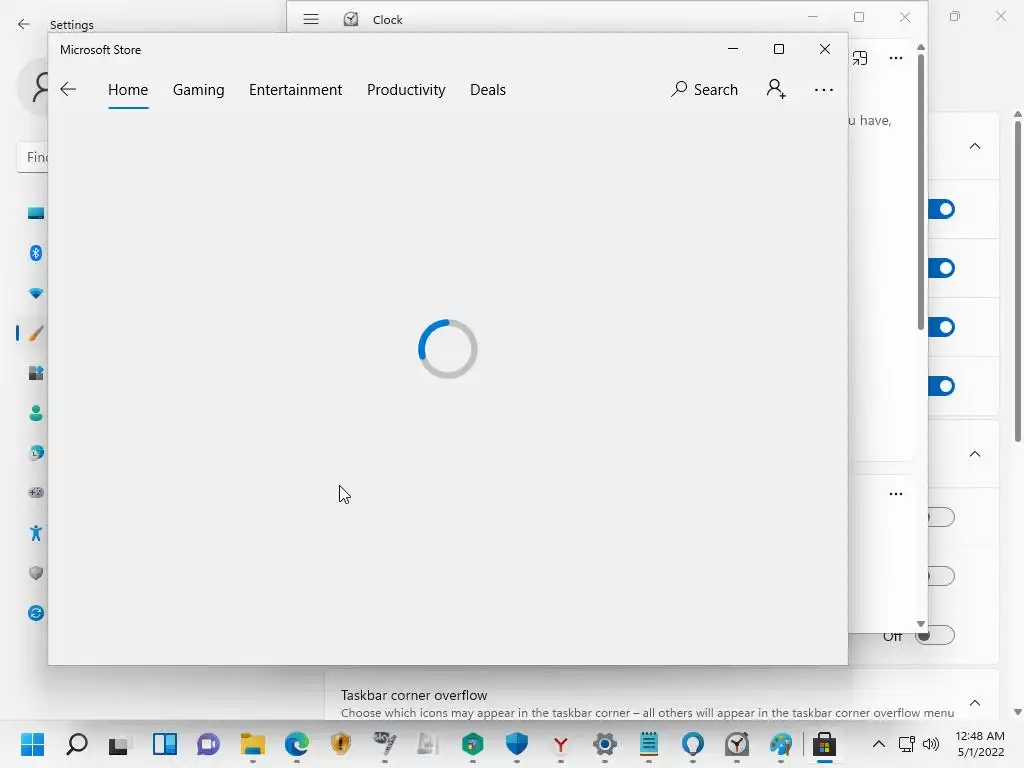Click the Settings window vertical scrollbar
The image size is (1024, 768).
[1017, 281]
